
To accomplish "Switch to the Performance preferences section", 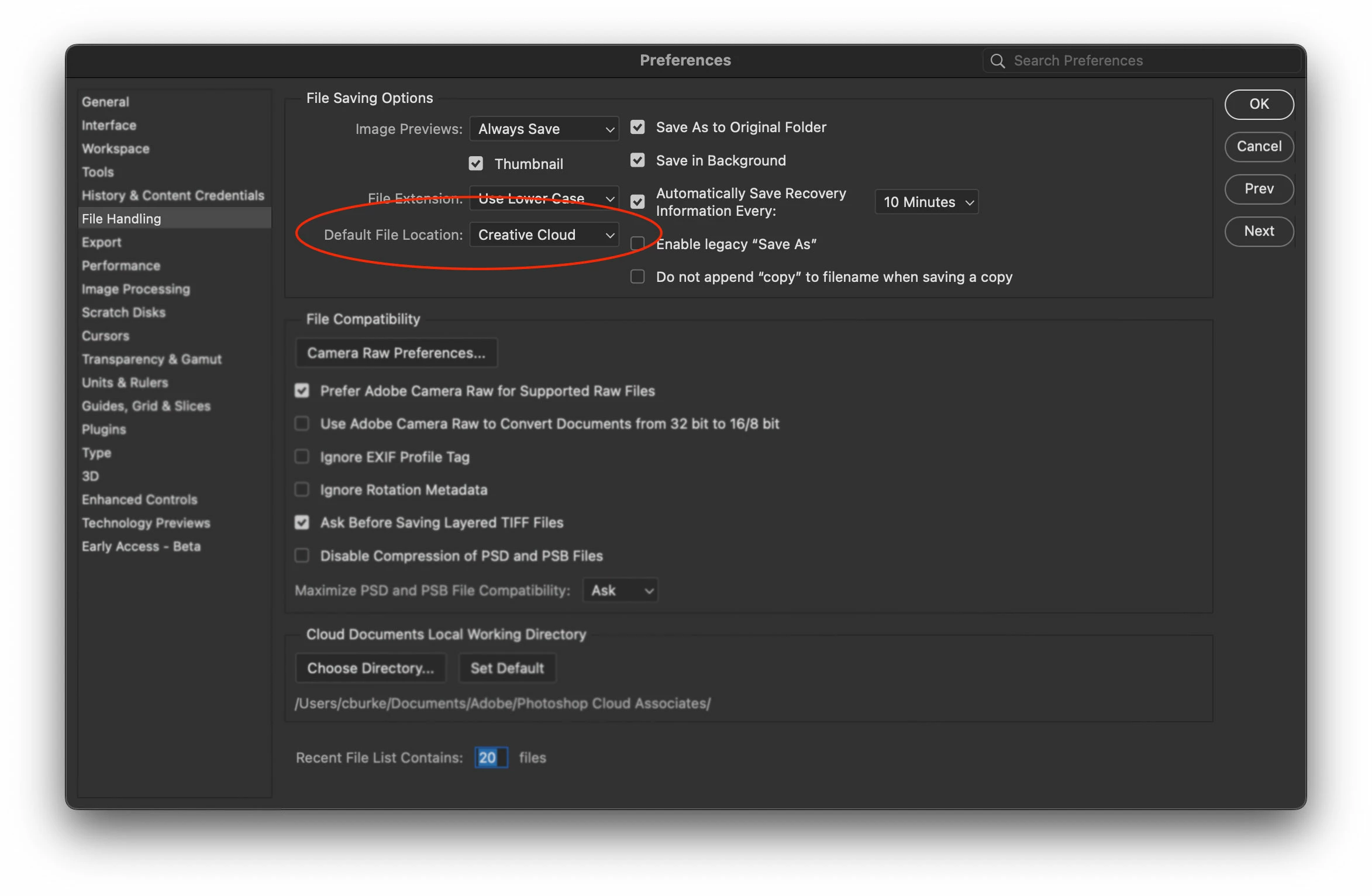I will click(121, 266).
